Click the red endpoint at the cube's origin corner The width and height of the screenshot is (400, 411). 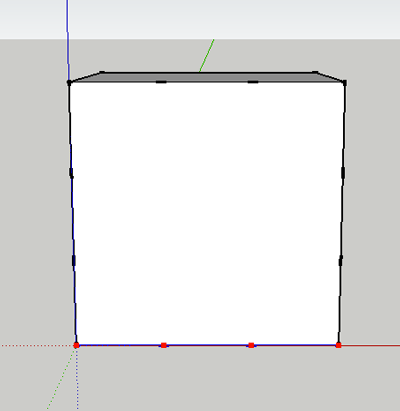pyautogui.click(x=76, y=345)
